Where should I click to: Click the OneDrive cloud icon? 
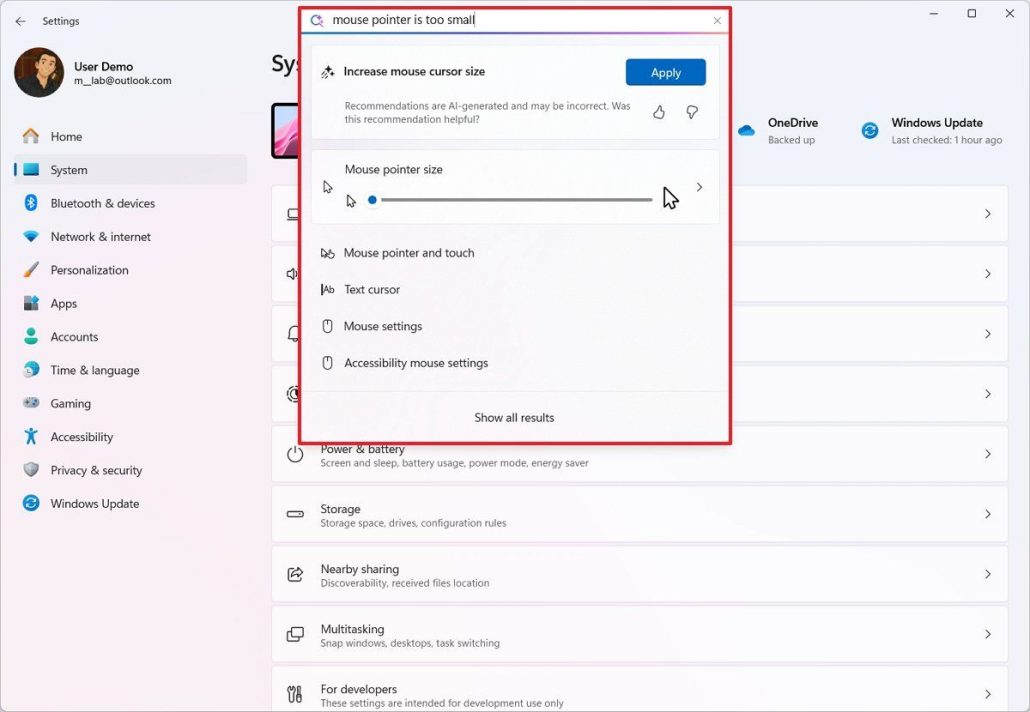pos(745,130)
